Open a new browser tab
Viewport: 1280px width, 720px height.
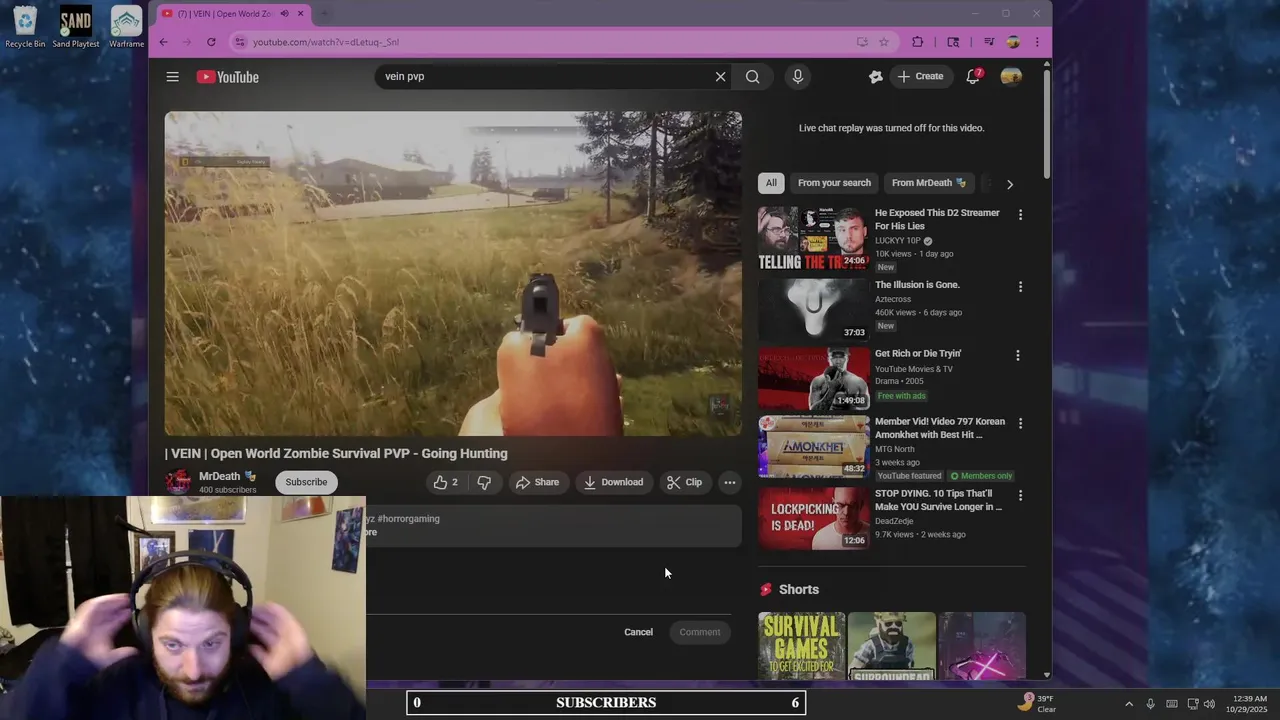(x=323, y=13)
